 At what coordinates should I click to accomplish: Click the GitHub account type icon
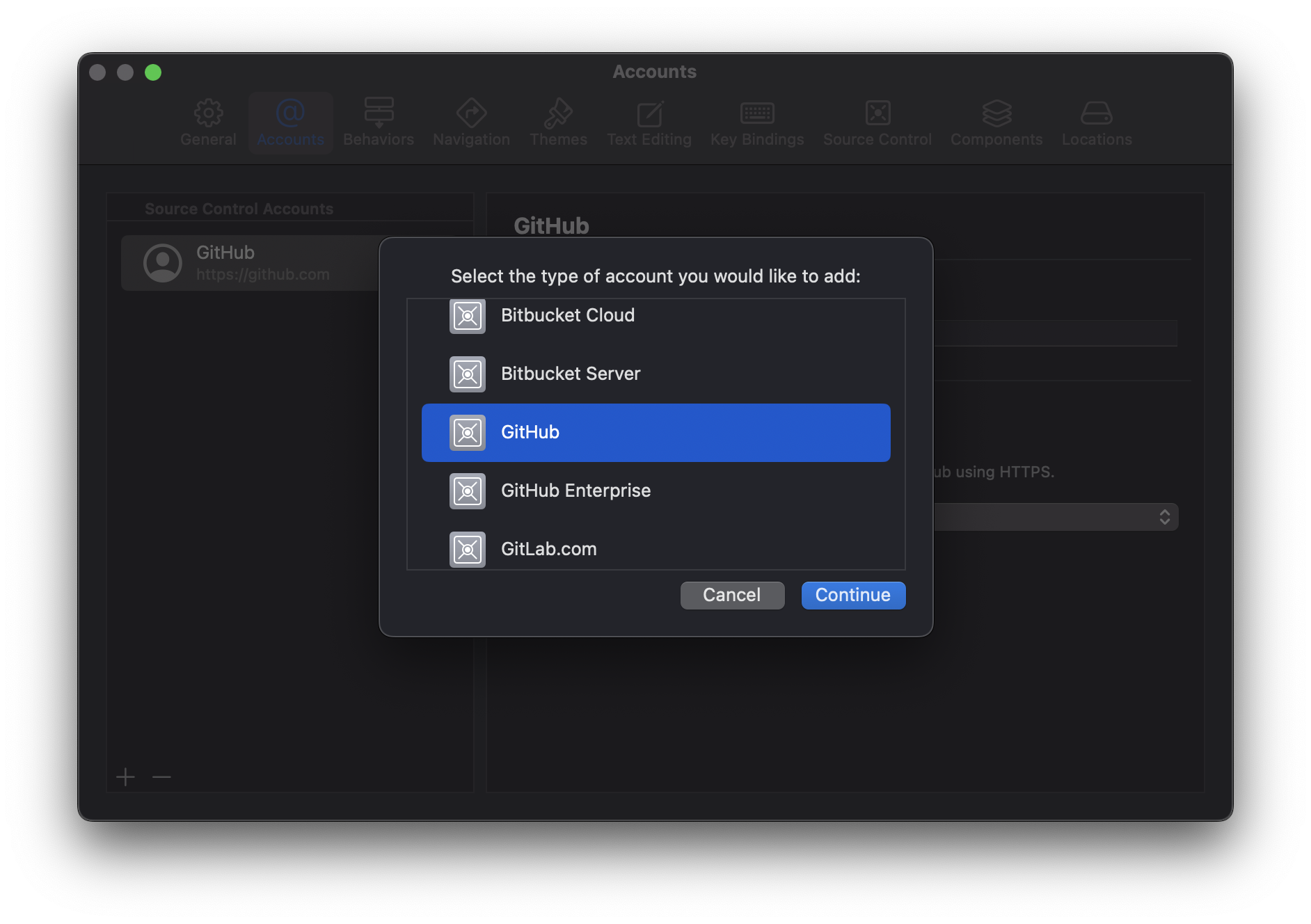pyautogui.click(x=468, y=433)
